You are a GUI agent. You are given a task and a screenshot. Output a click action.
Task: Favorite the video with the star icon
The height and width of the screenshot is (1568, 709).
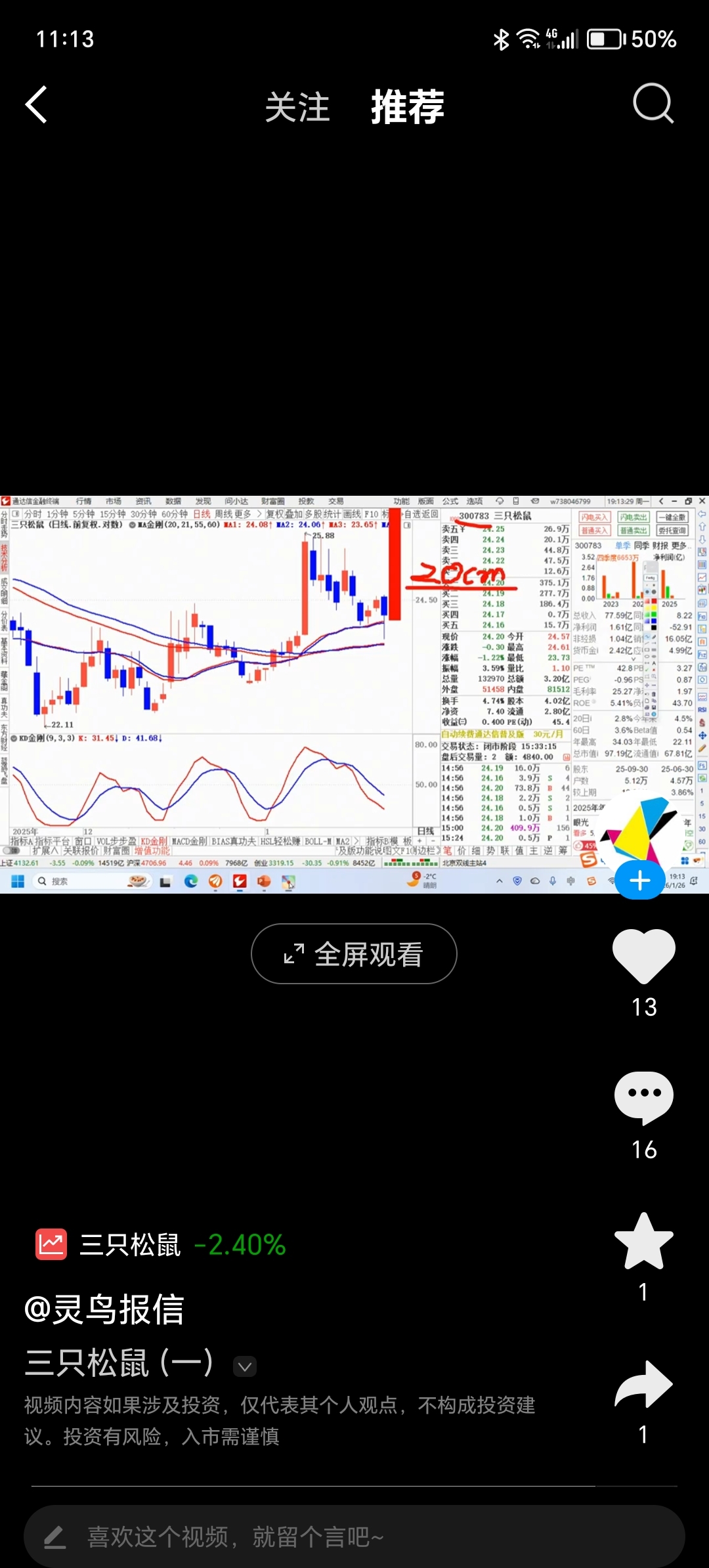[x=644, y=1241]
